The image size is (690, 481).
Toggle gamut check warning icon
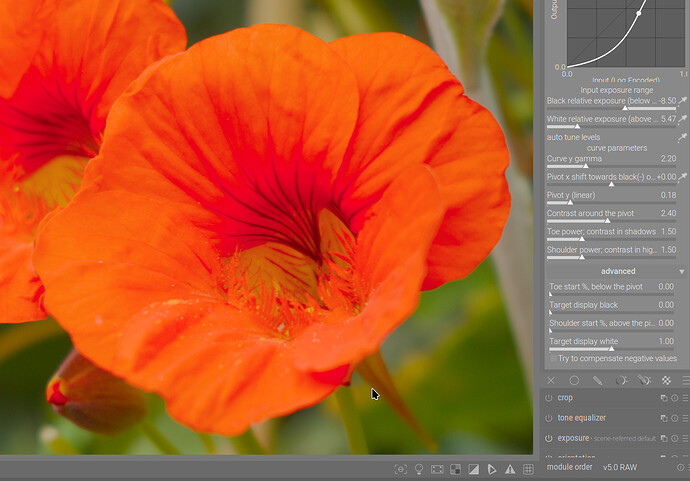509,468
